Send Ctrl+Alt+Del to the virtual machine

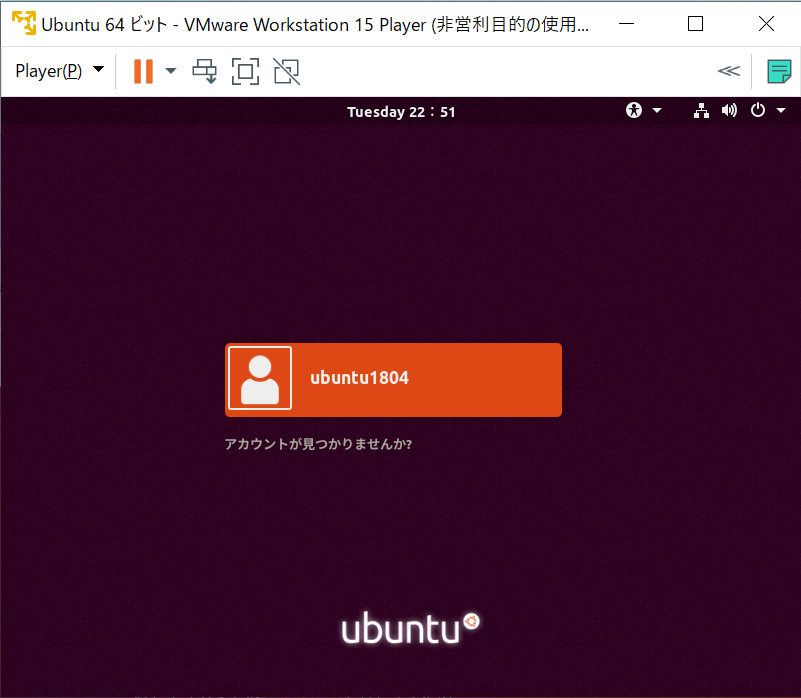click(204, 71)
